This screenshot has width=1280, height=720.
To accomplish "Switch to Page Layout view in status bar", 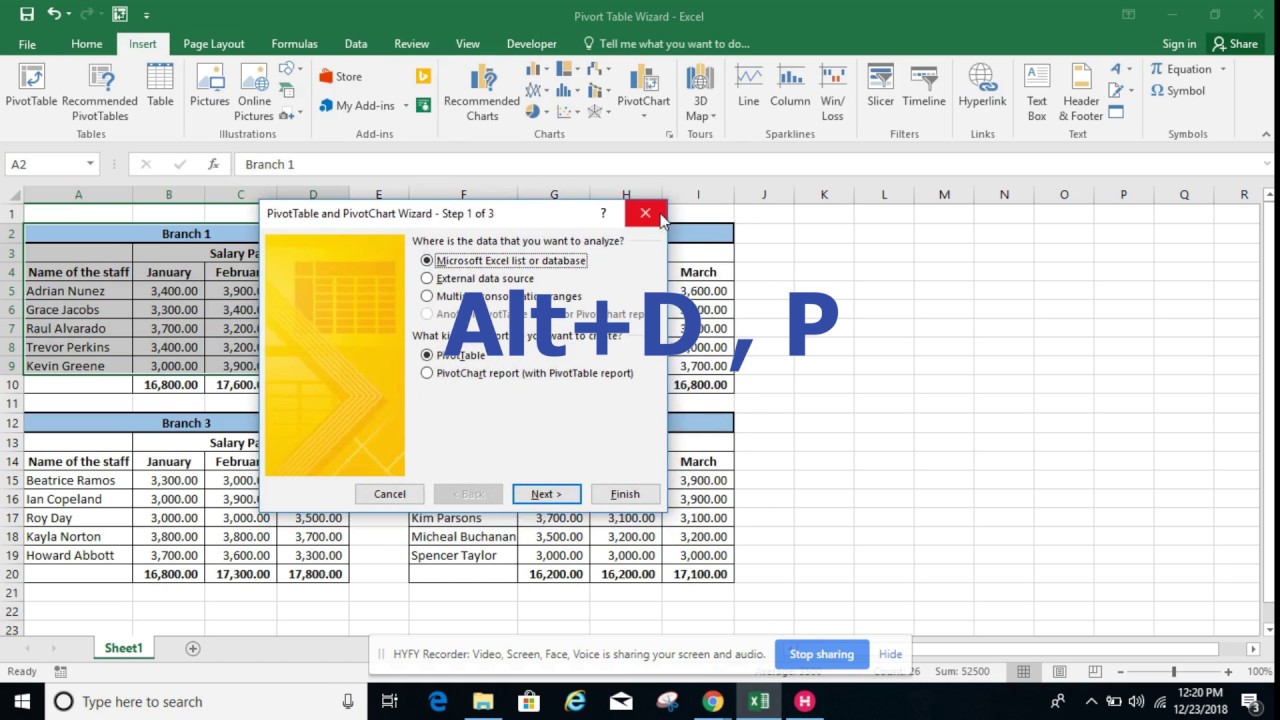I will [x=1060, y=672].
